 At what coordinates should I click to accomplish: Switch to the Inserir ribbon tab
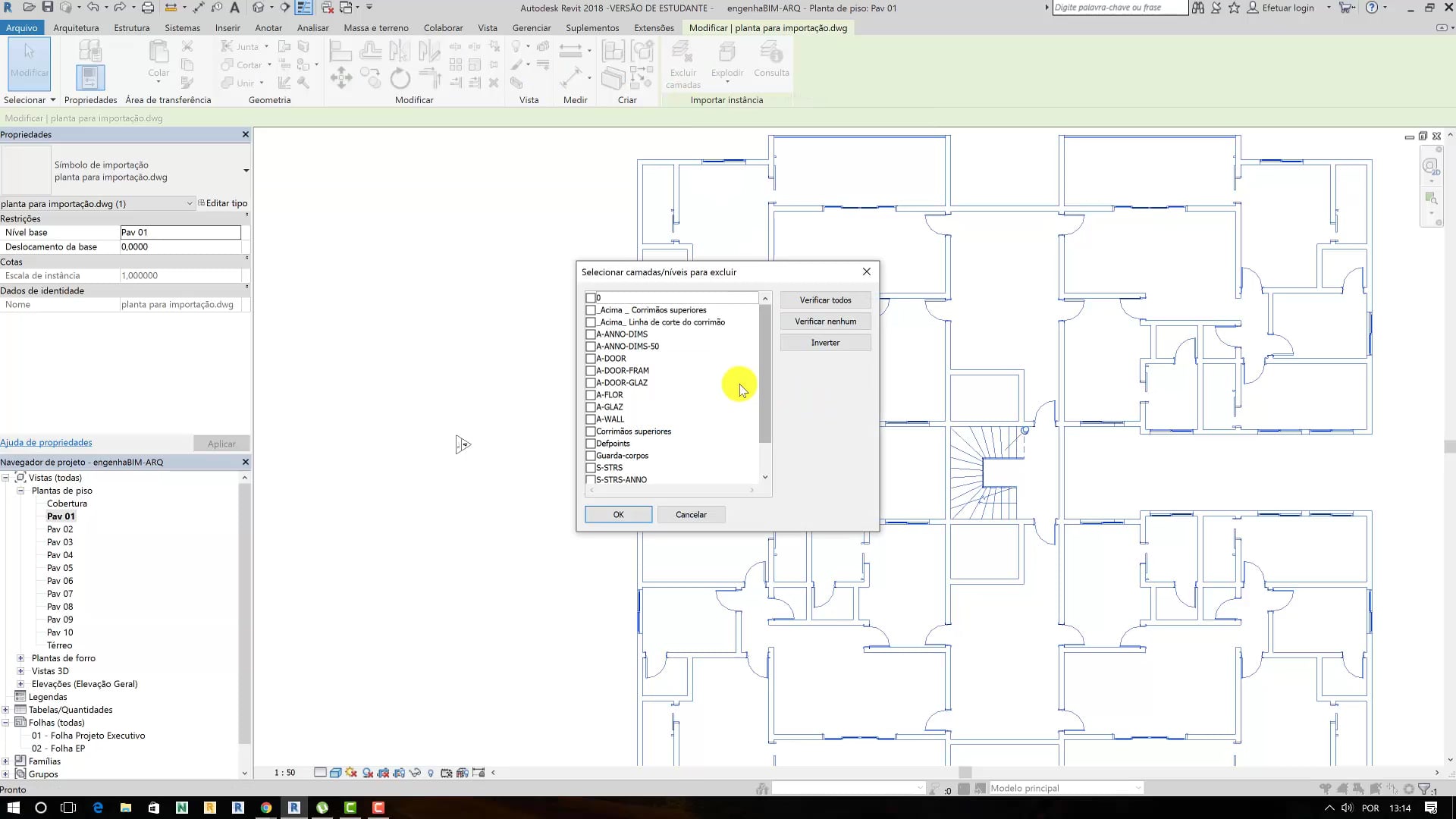pyautogui.click(x=227, y=28)
